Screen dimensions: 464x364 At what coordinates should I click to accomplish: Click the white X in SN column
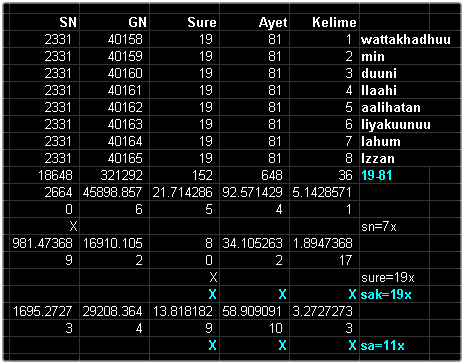pos(73,227)
